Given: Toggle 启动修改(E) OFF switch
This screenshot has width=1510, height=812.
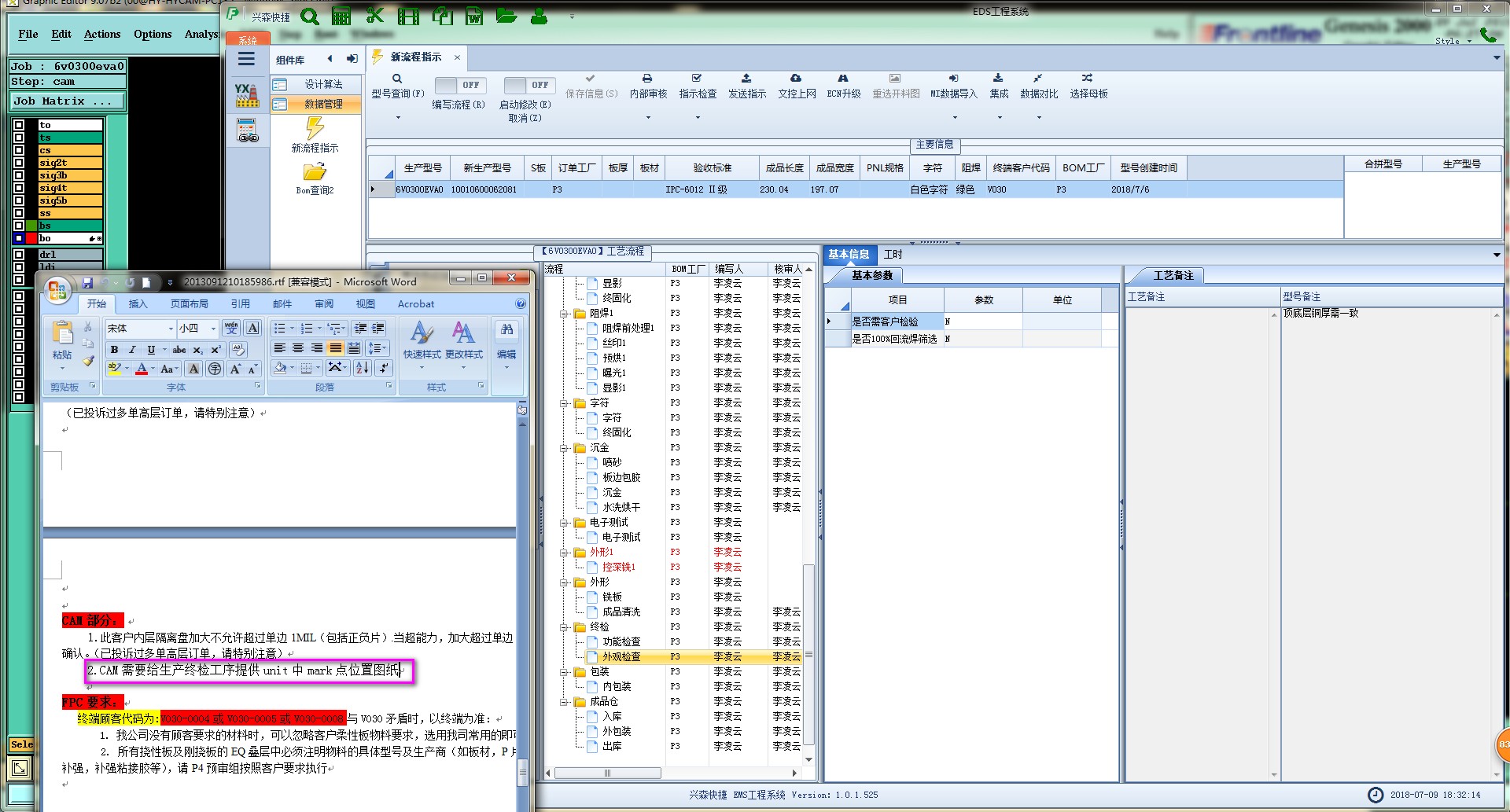Looking at the screenshot, I should pos(529,85).
